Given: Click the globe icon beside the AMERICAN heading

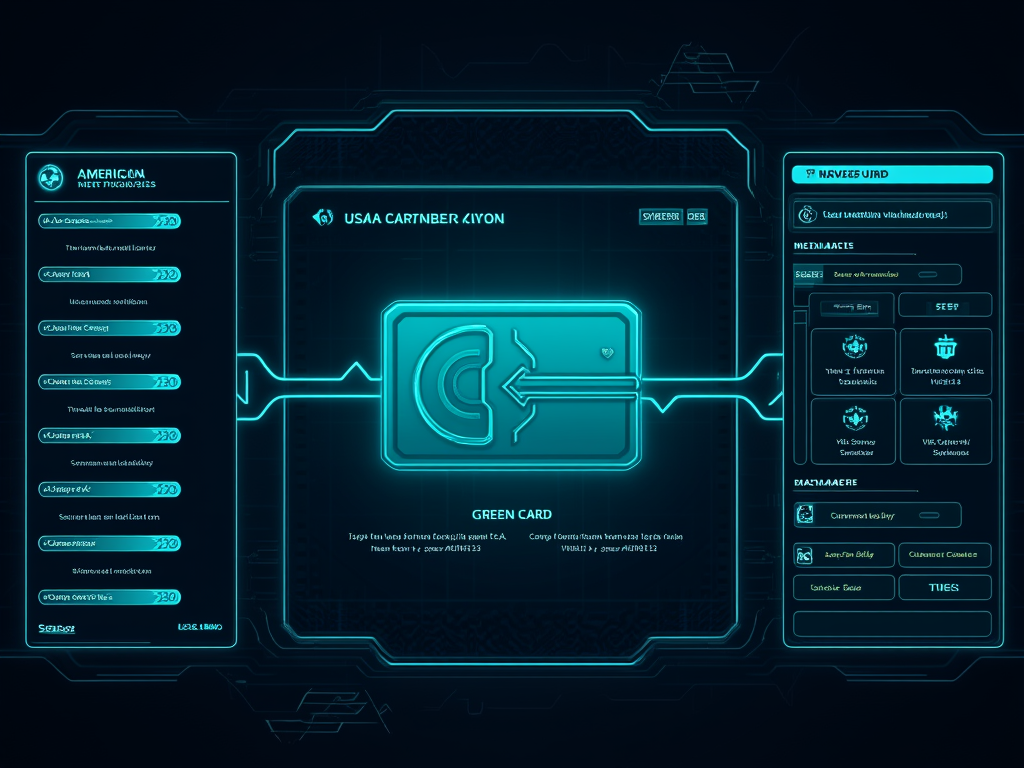Looking at the screenshot, I should point(50,177).
